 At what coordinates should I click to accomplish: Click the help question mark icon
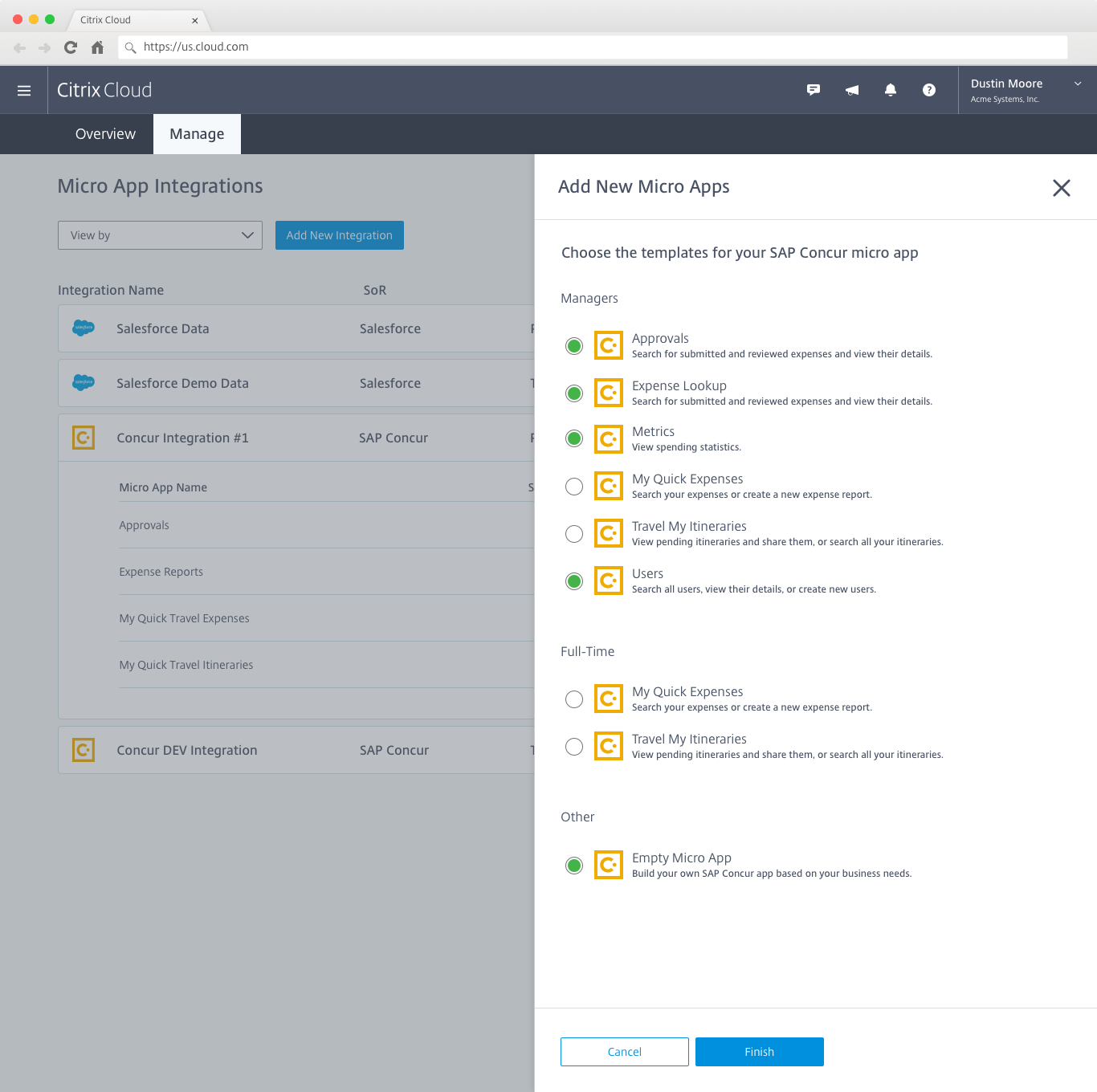point(929,90)
